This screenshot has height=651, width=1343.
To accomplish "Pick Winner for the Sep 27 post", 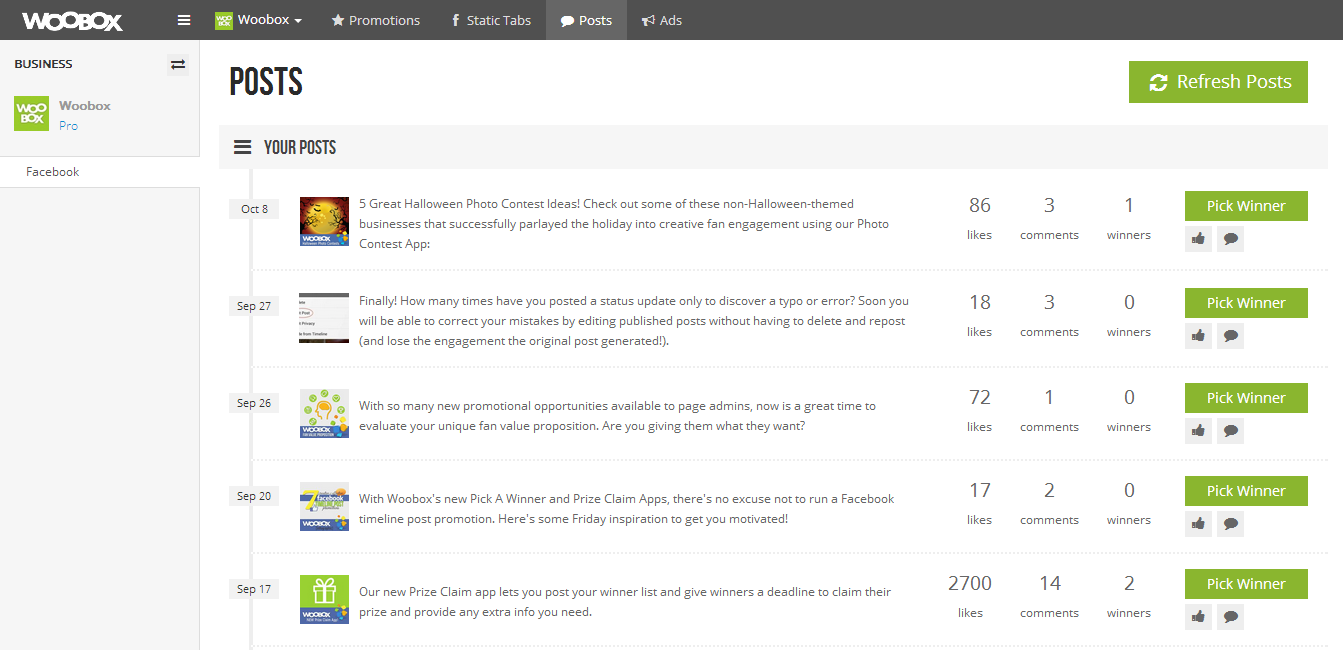I will pos(1246,303).
